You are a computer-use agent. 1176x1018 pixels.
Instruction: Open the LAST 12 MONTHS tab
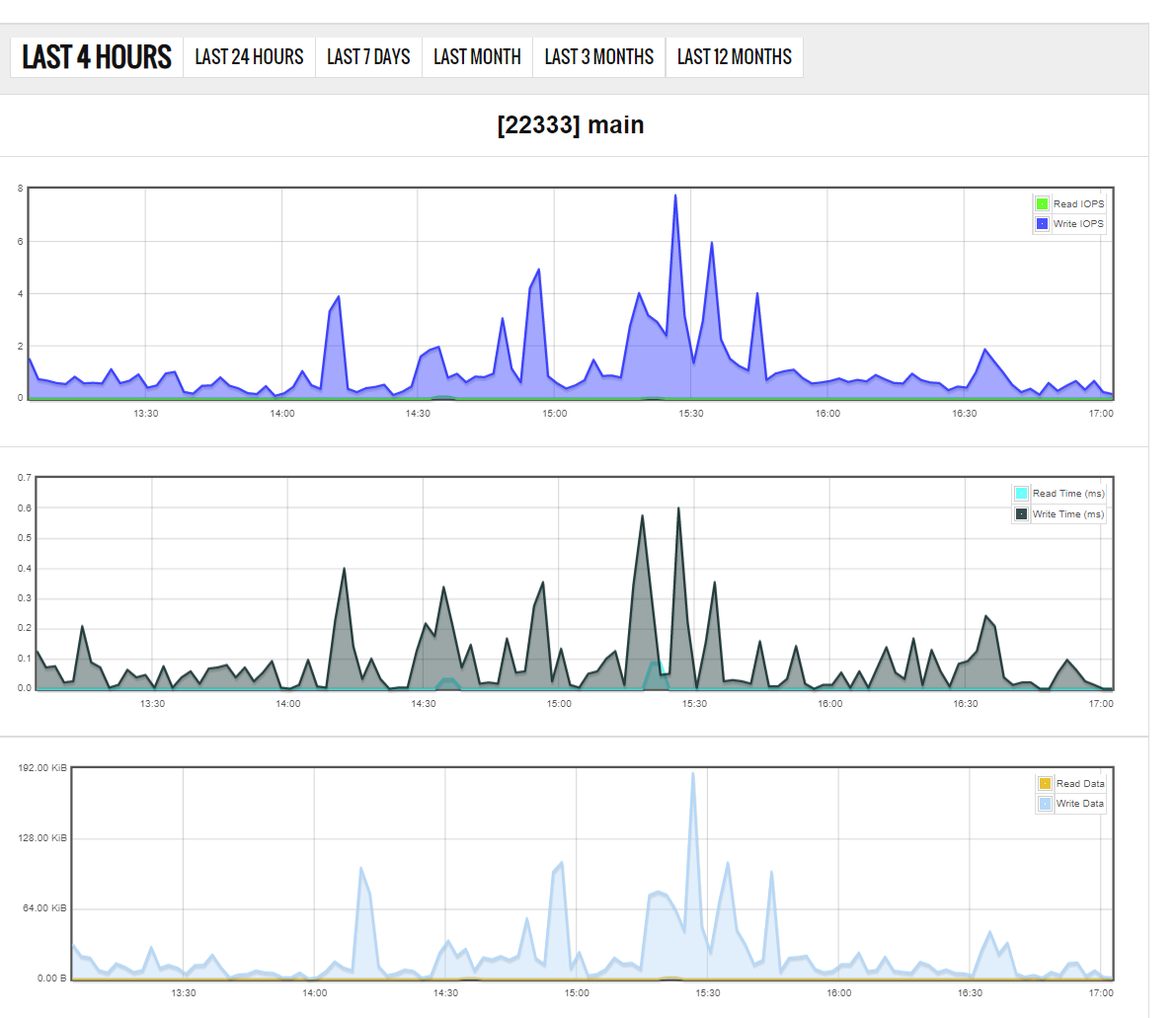(735, 57)
